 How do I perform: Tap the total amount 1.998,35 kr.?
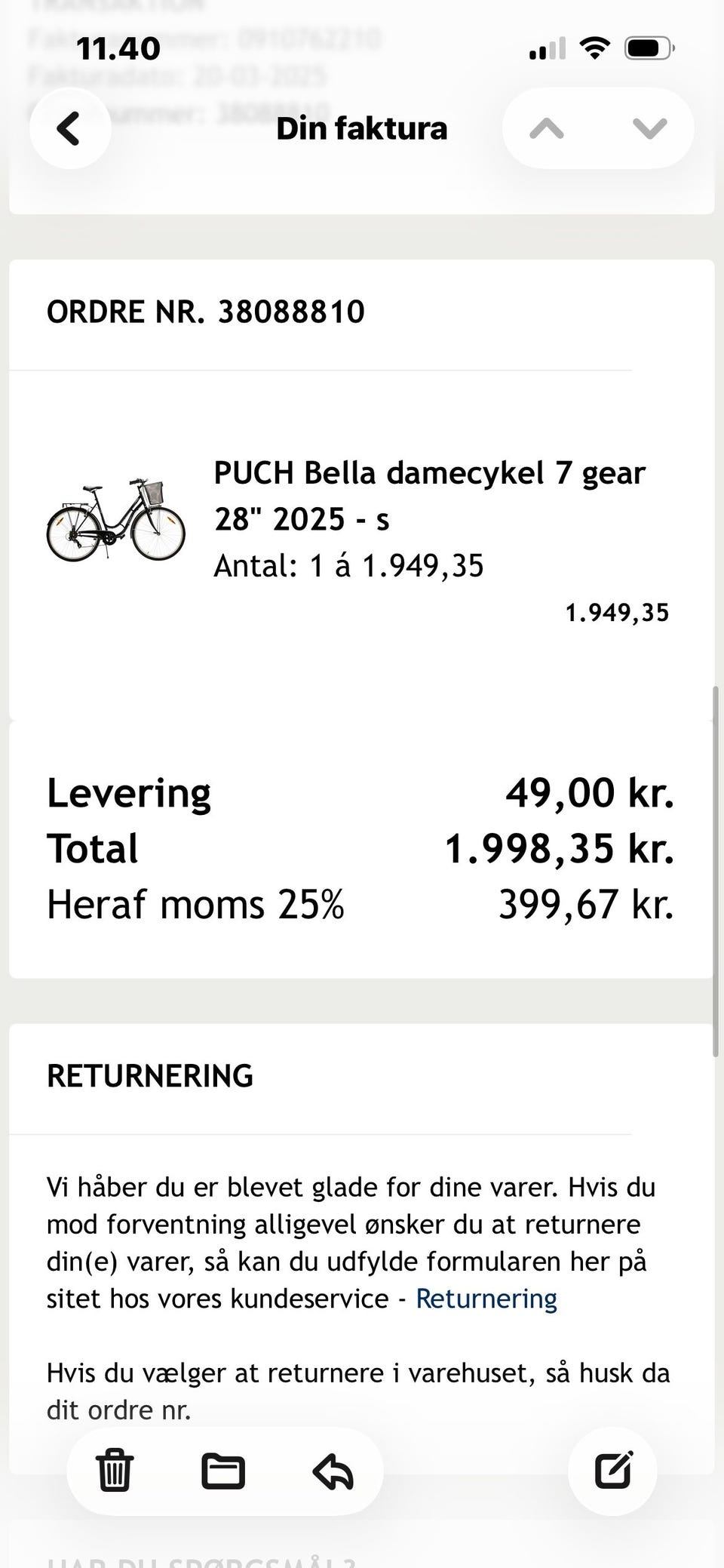click(x=559, y=848)
